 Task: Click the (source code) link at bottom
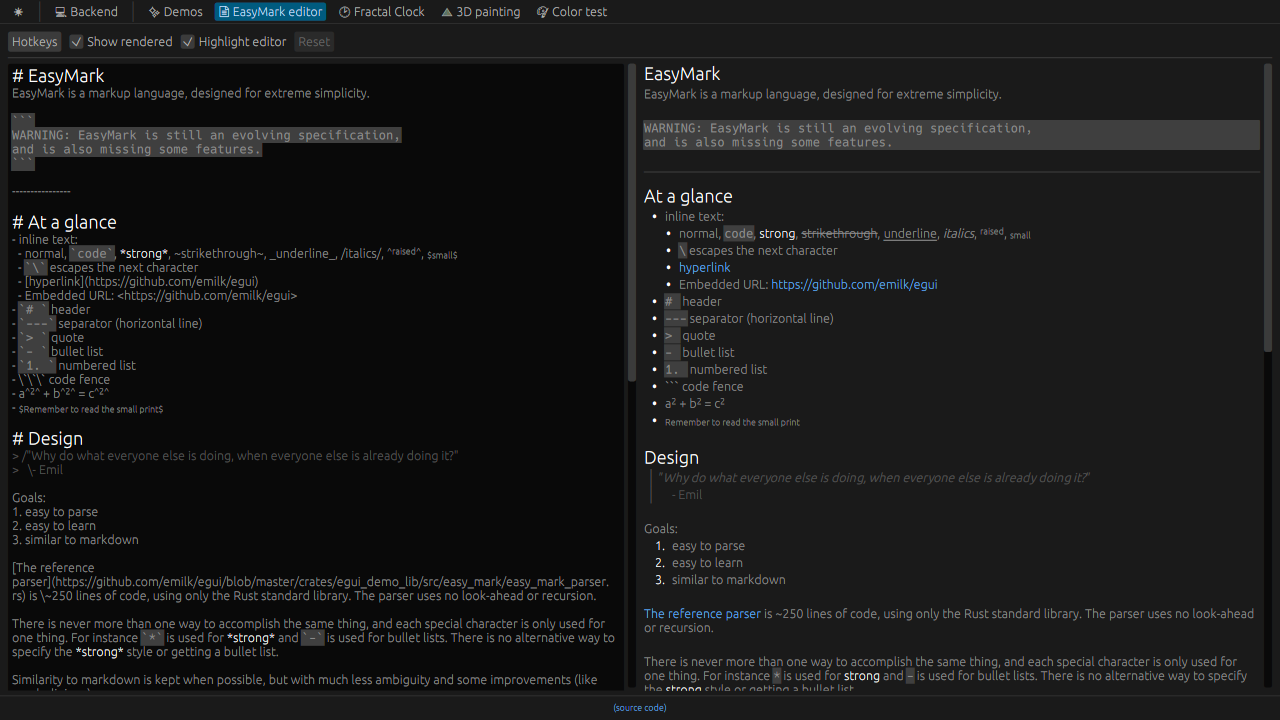(640, 708)
